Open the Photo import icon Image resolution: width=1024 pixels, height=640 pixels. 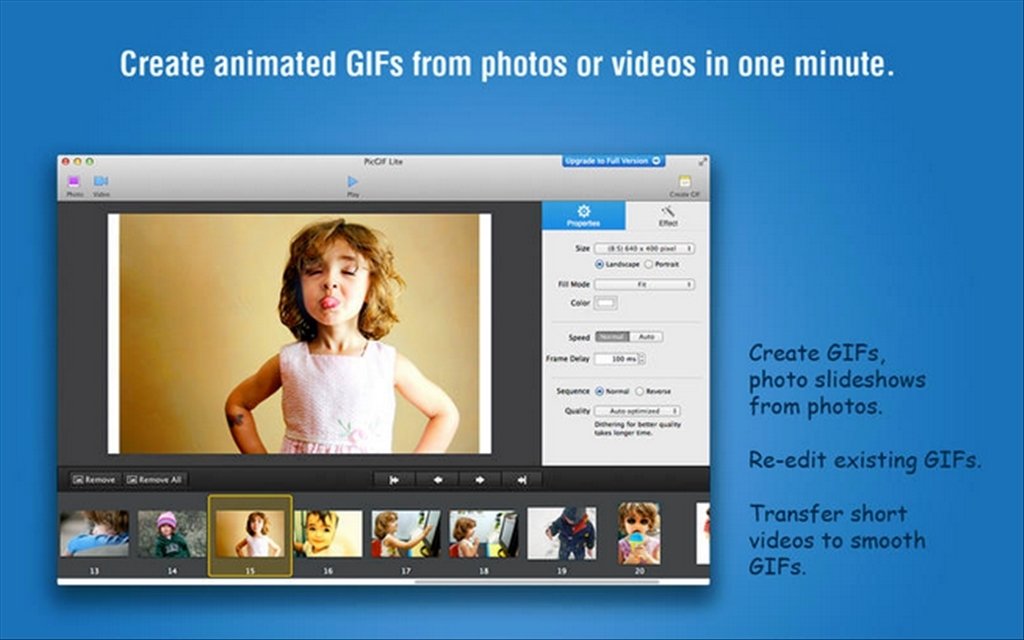pos(74,182)
